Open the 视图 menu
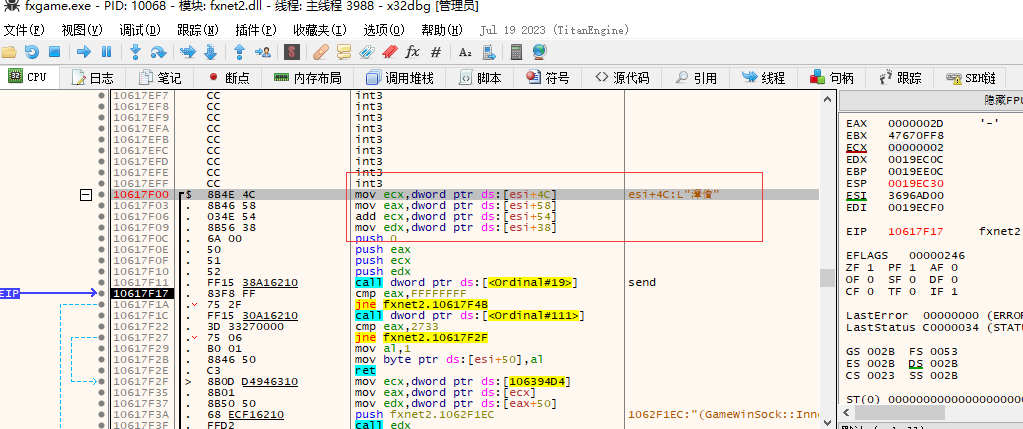The width and height of the screenshot is (1023, 429). [82, 30]
